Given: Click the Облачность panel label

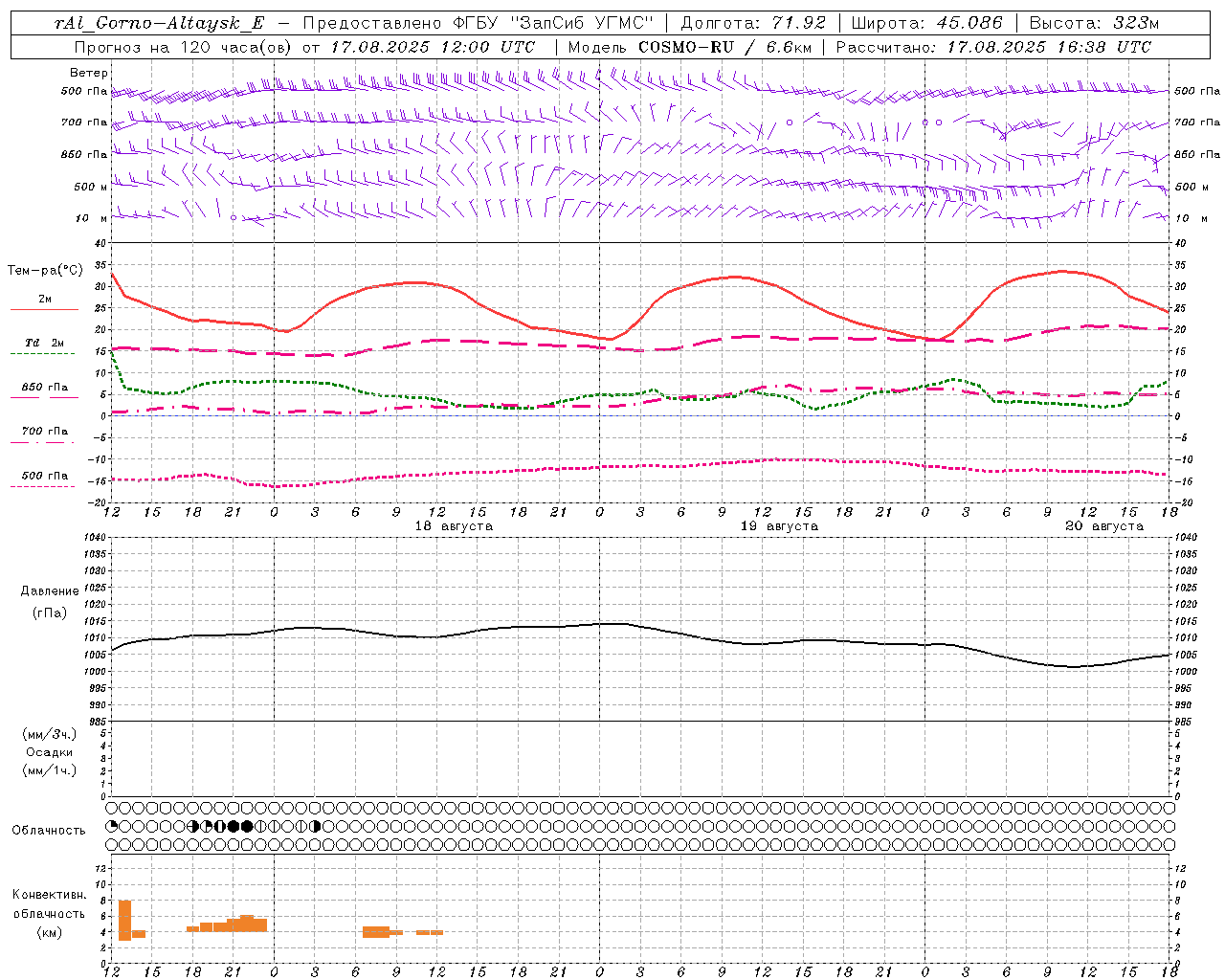Looking at the screenshot, I should pyautogui.click(x=49, y=831).
